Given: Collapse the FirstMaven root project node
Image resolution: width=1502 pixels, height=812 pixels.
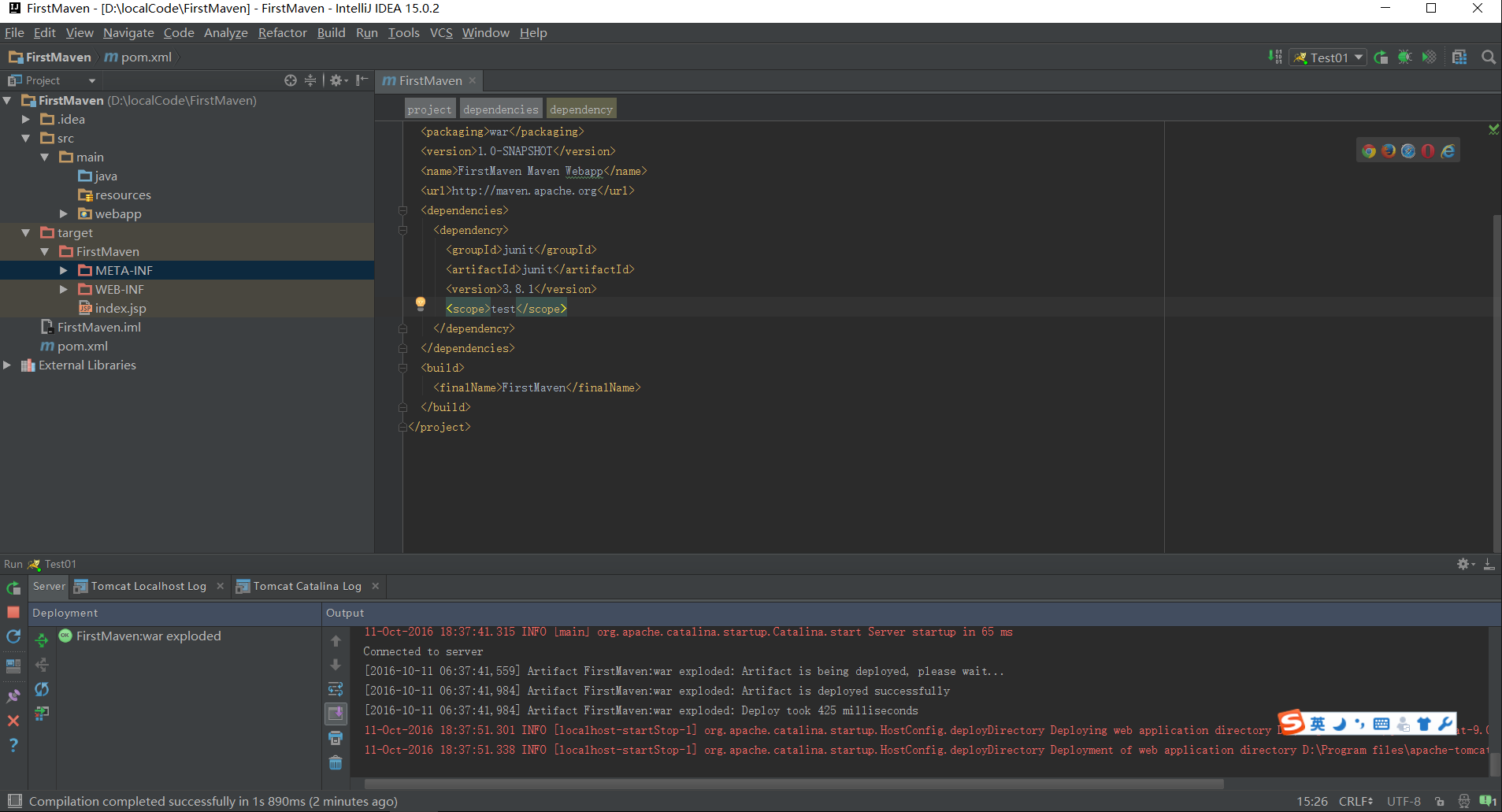Looking at the screenshot, I should tap(7, 101).
